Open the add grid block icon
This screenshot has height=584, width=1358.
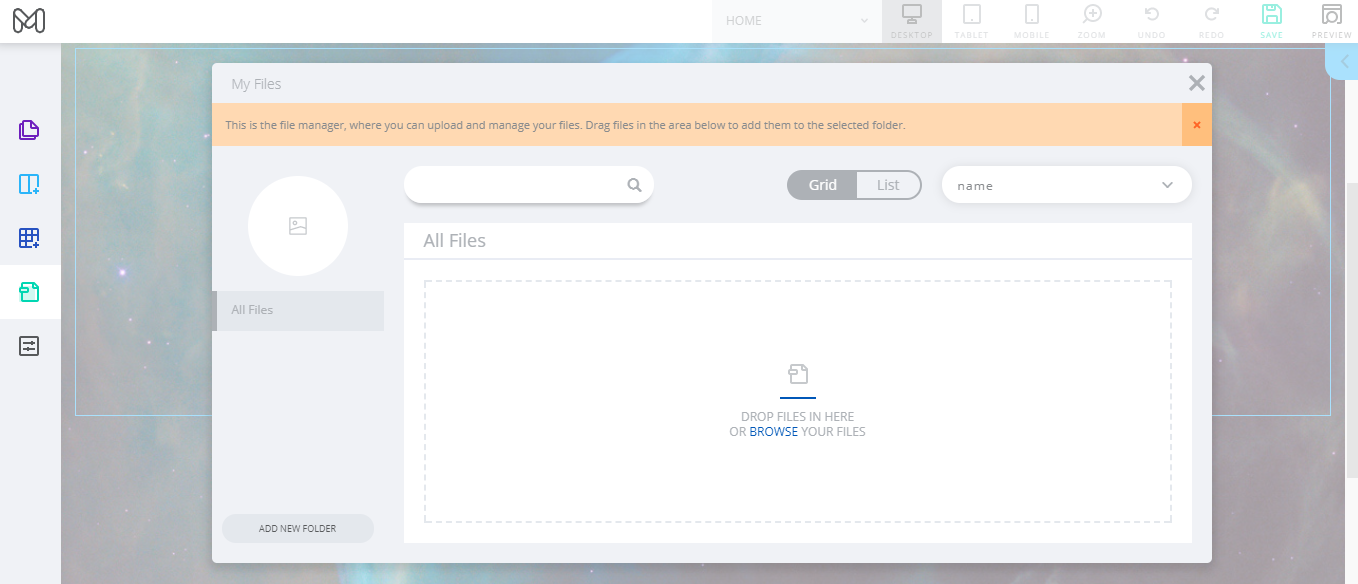pos(29,238)
